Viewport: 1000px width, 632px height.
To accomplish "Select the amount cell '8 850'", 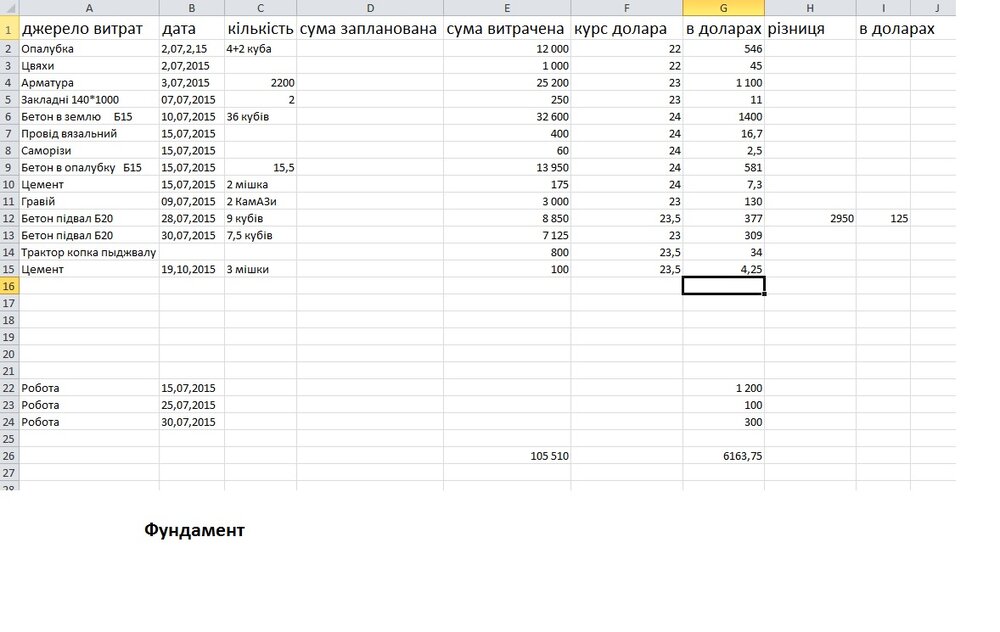I will pyautogui.click(x=507, y=219).
